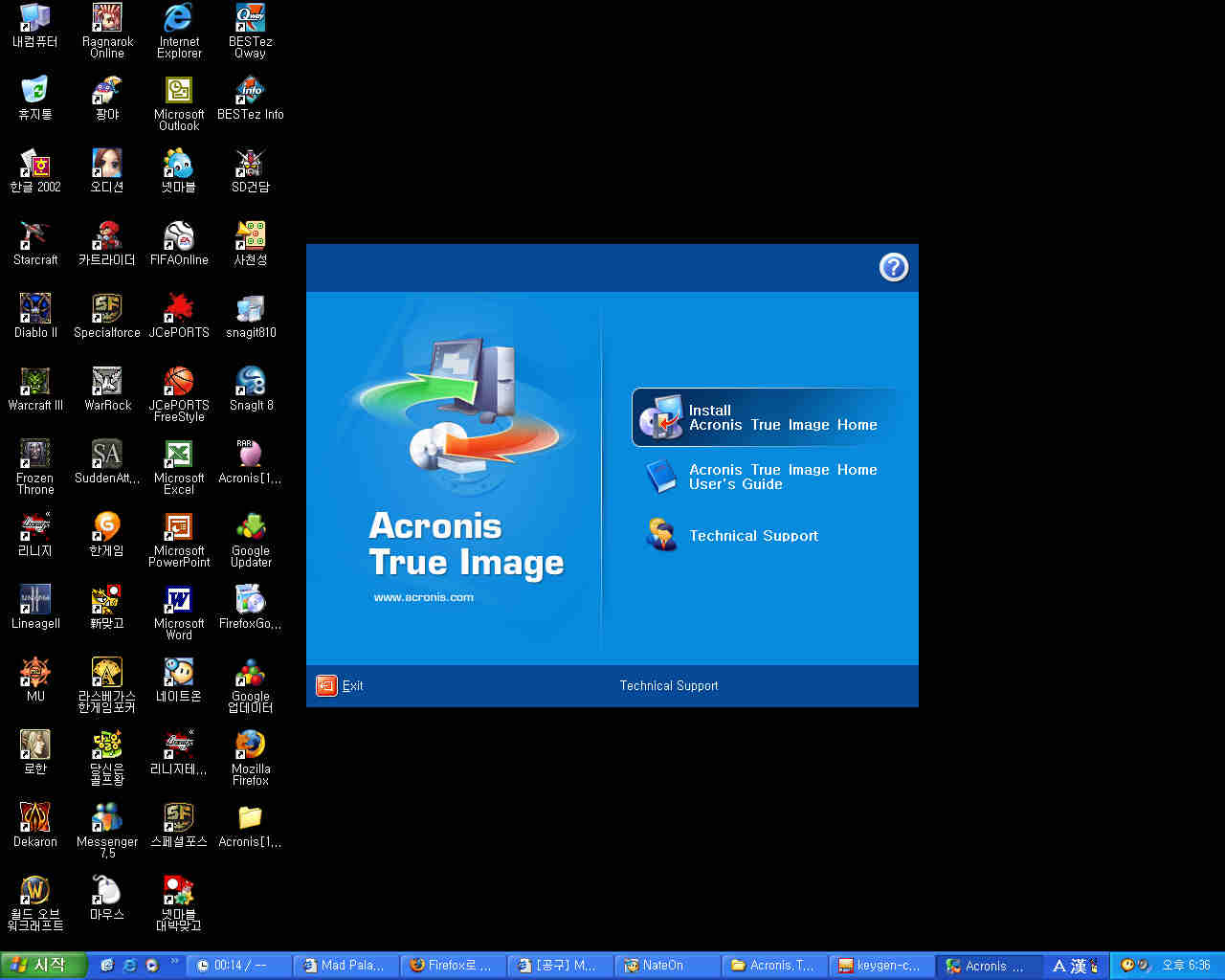Open Technical Support option beside the person icon
The image size is (1225, 980).
pos(753,536)
